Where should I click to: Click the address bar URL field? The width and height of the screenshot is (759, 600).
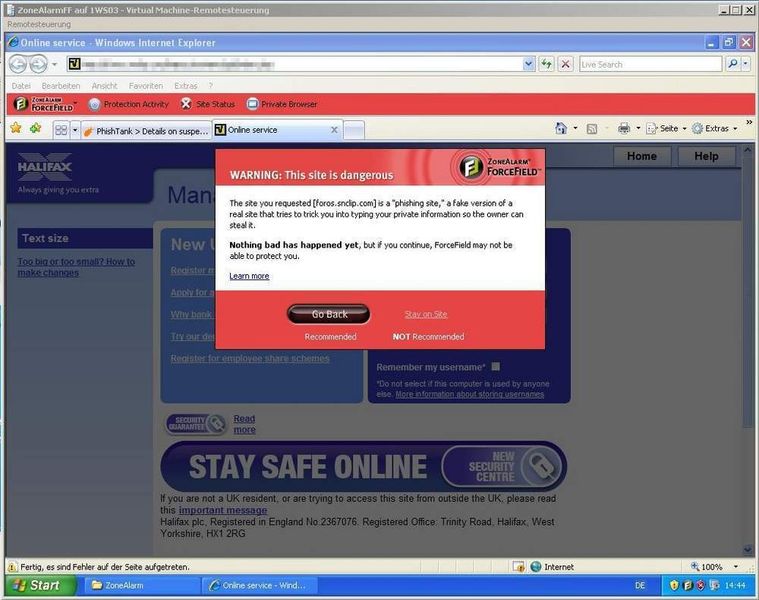tap(295, 64)
